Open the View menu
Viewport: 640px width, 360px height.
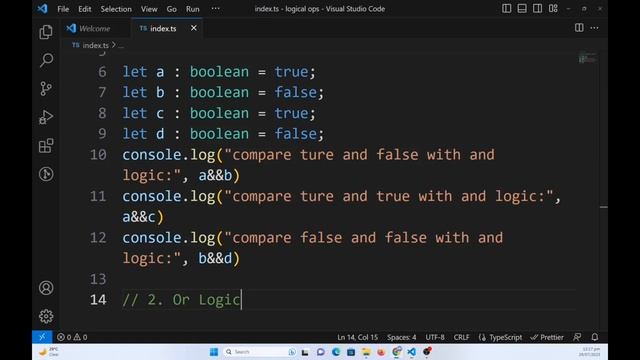point(149,9)
